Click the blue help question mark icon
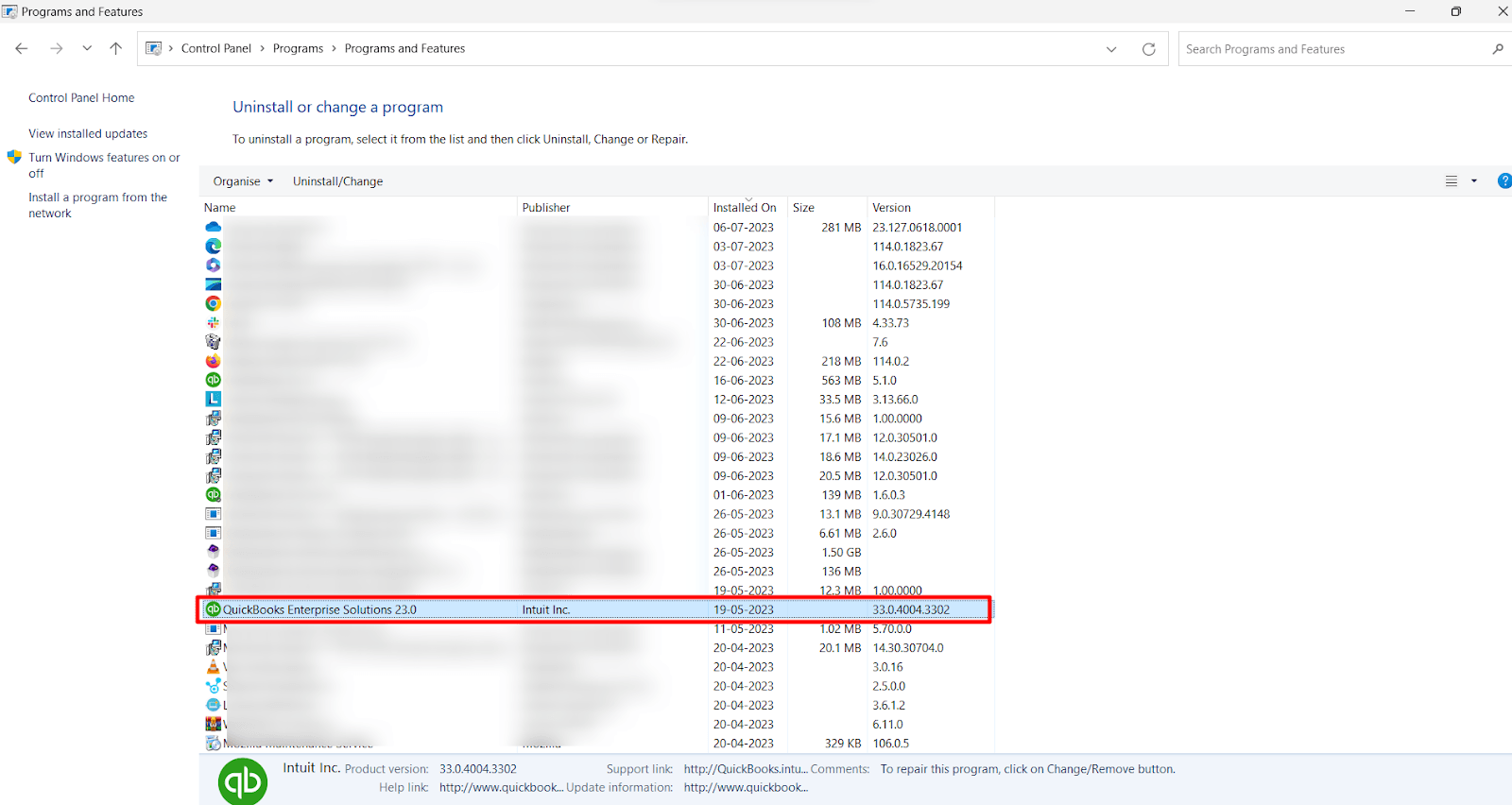 pos(1504,180)
